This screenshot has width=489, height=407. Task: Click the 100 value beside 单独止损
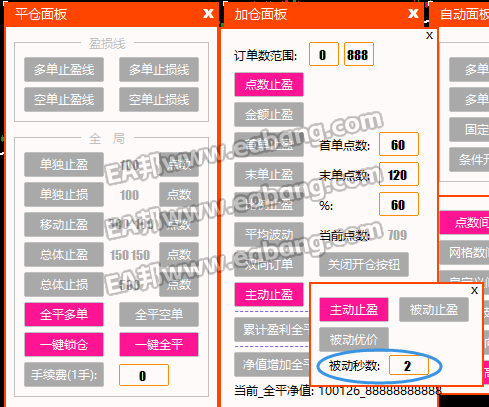pyautogui.click(x=129, y=195)
